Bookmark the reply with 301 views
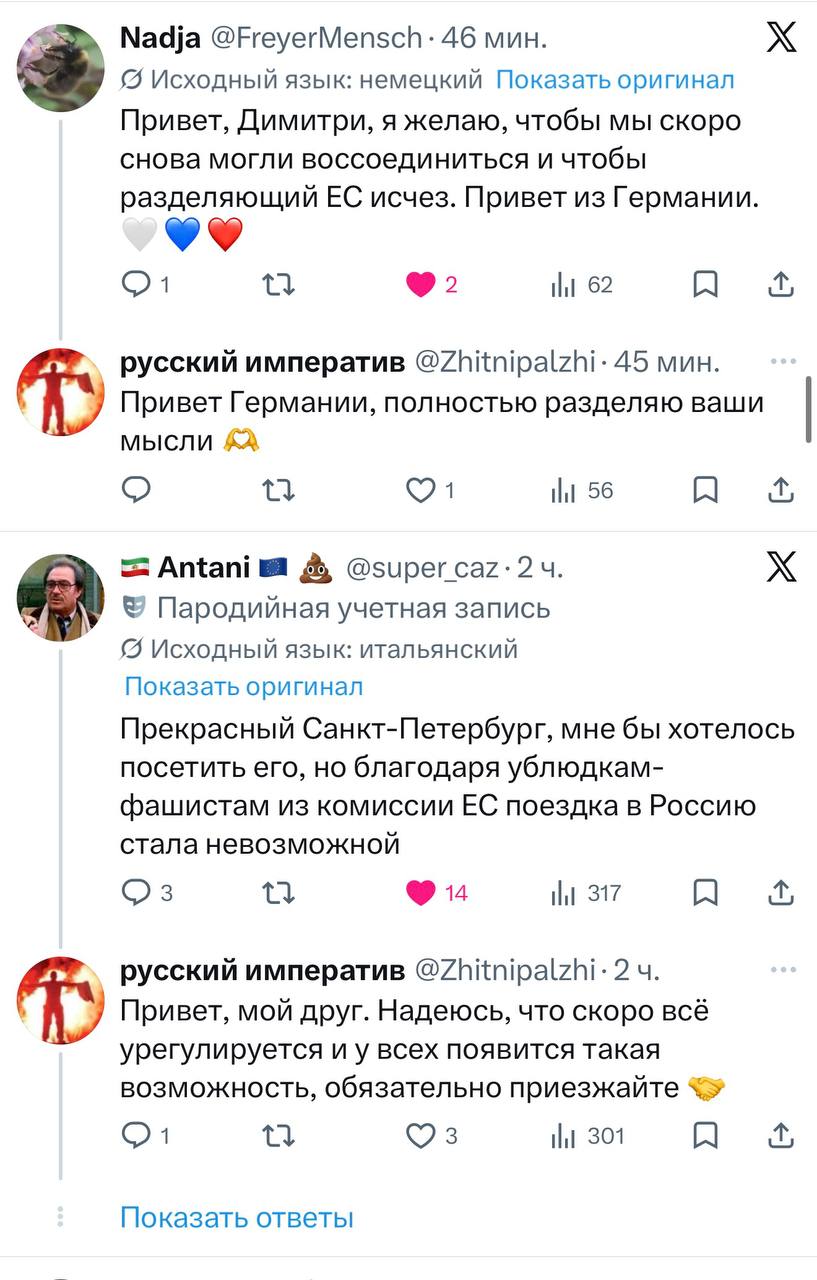This screenshot has height=1280, width=817. (x=706, y=1135)
